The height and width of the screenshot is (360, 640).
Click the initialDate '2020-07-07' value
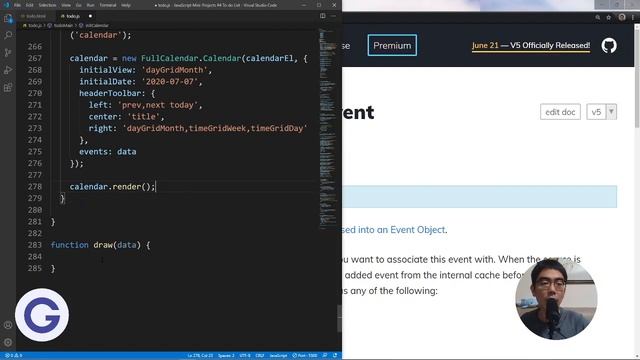point(169,82)
